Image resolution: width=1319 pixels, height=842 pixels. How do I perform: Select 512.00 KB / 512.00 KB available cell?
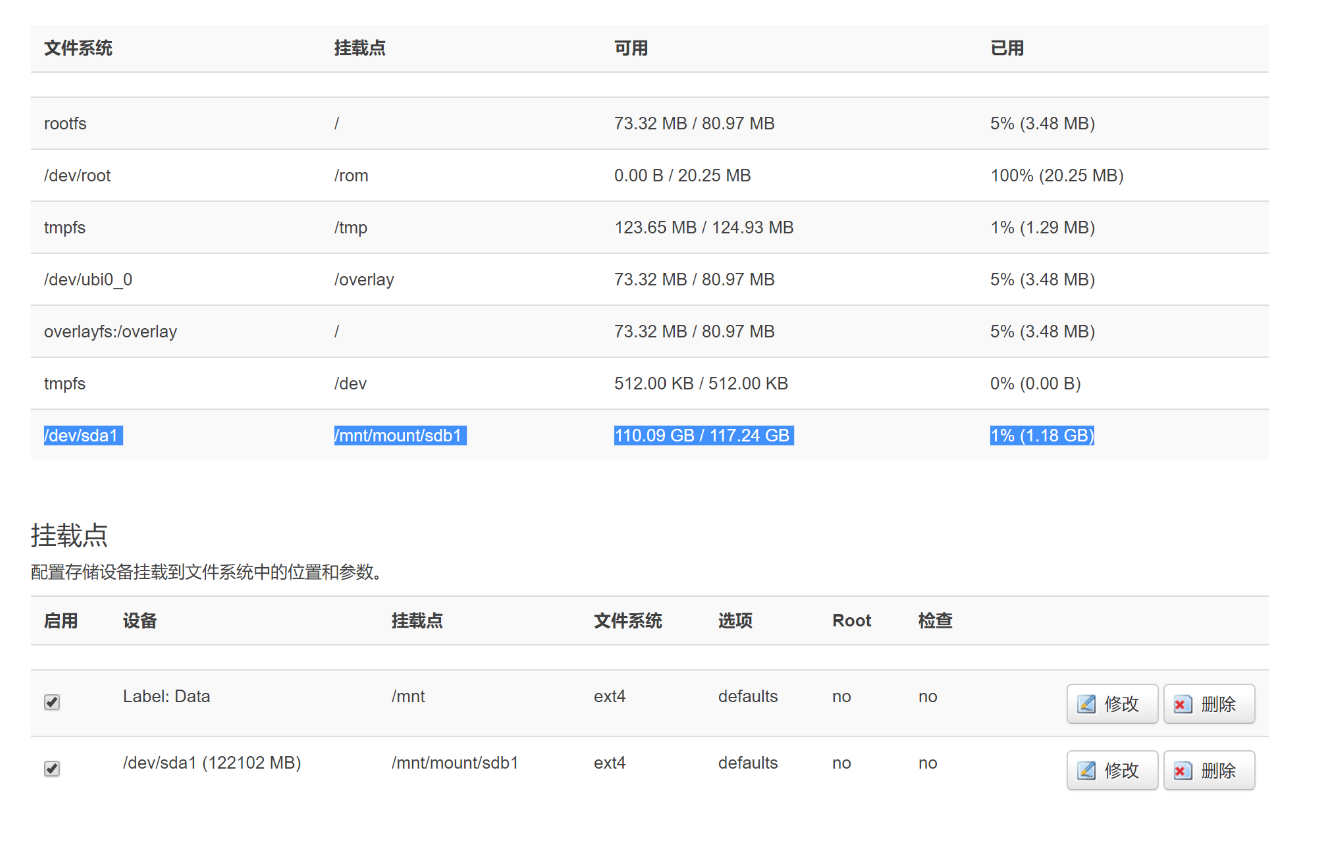(x=701, y=384)
